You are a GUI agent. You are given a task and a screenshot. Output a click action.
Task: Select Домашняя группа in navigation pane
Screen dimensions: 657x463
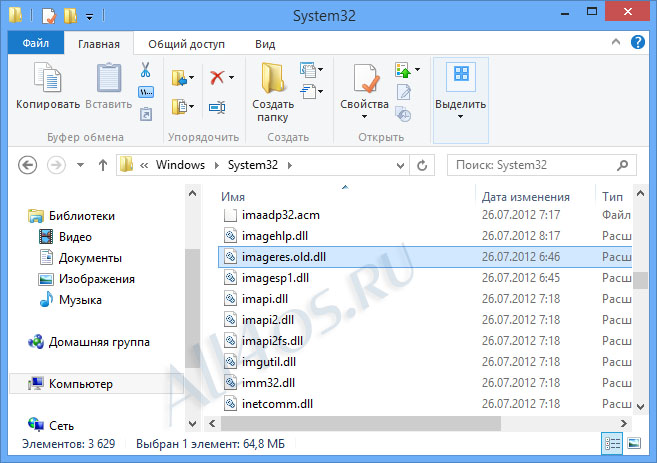point(89,342)
